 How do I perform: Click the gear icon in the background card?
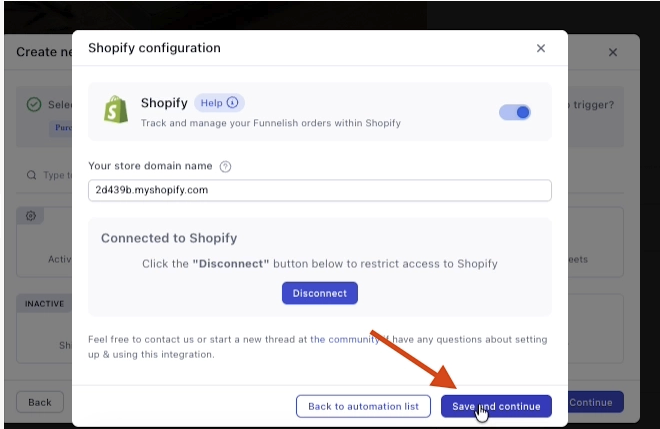[30, 216]
